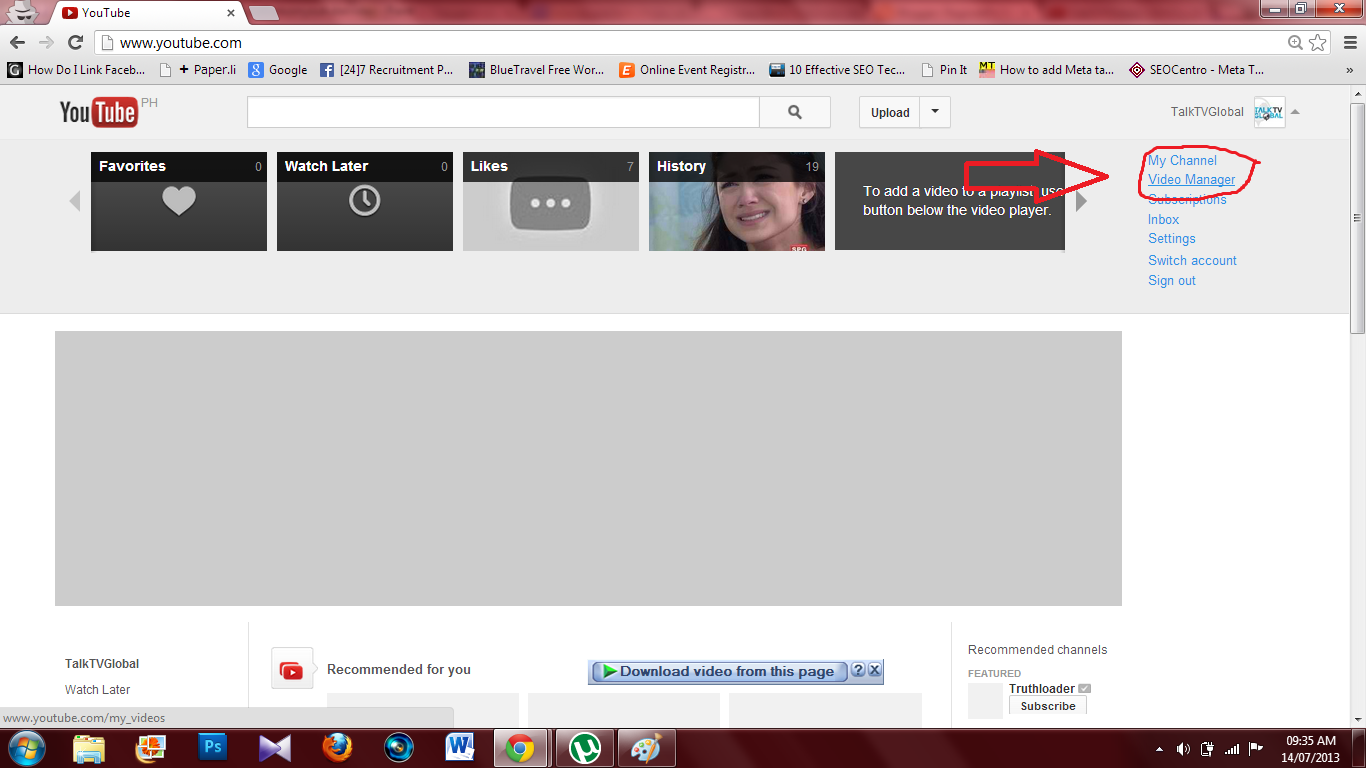Click TalkTVGlobal in left sidebar

point(102,664)
